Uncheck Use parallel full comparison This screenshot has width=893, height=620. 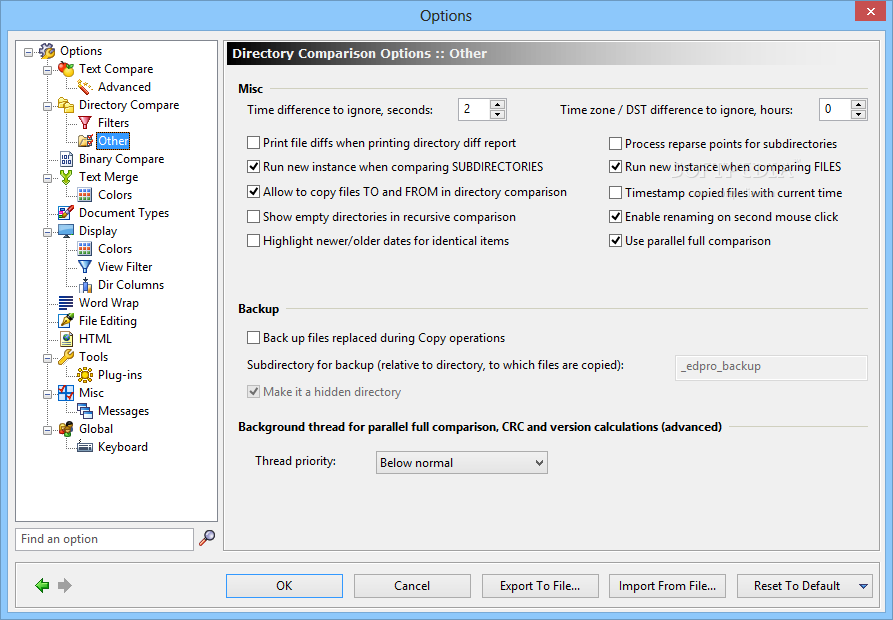(615, 241)
